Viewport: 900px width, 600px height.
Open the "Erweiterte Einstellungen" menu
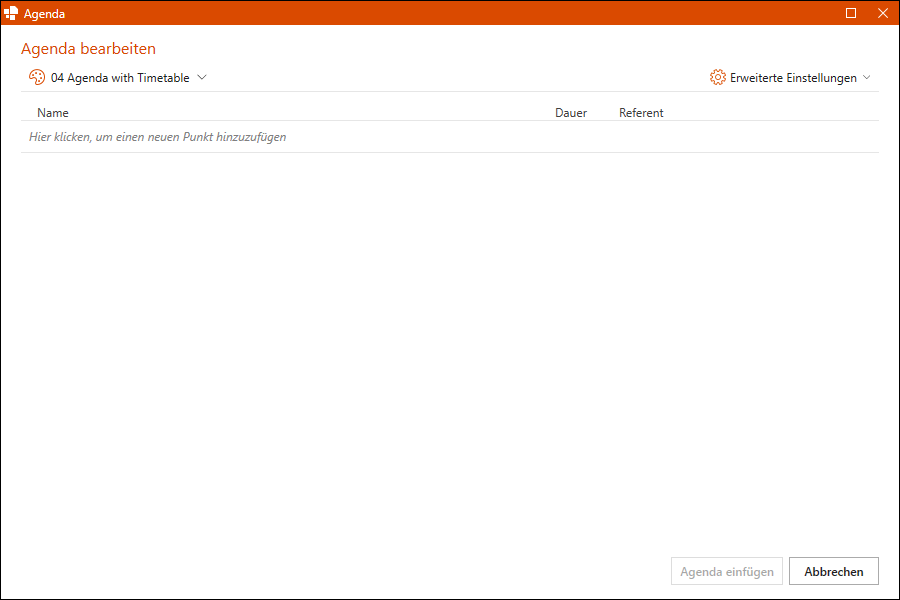[x=793, y=78]
